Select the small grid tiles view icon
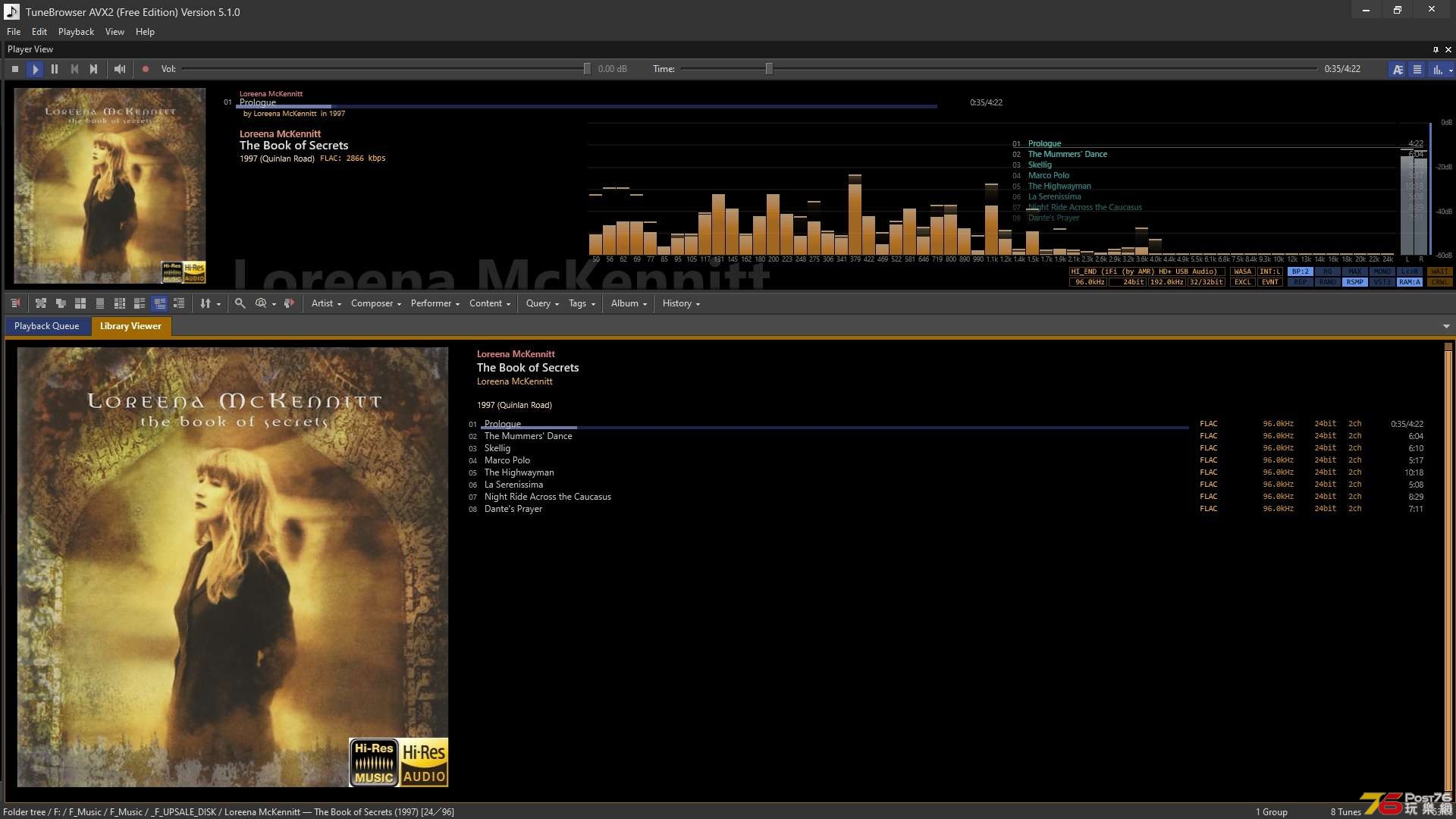 [x=120, y=303]
